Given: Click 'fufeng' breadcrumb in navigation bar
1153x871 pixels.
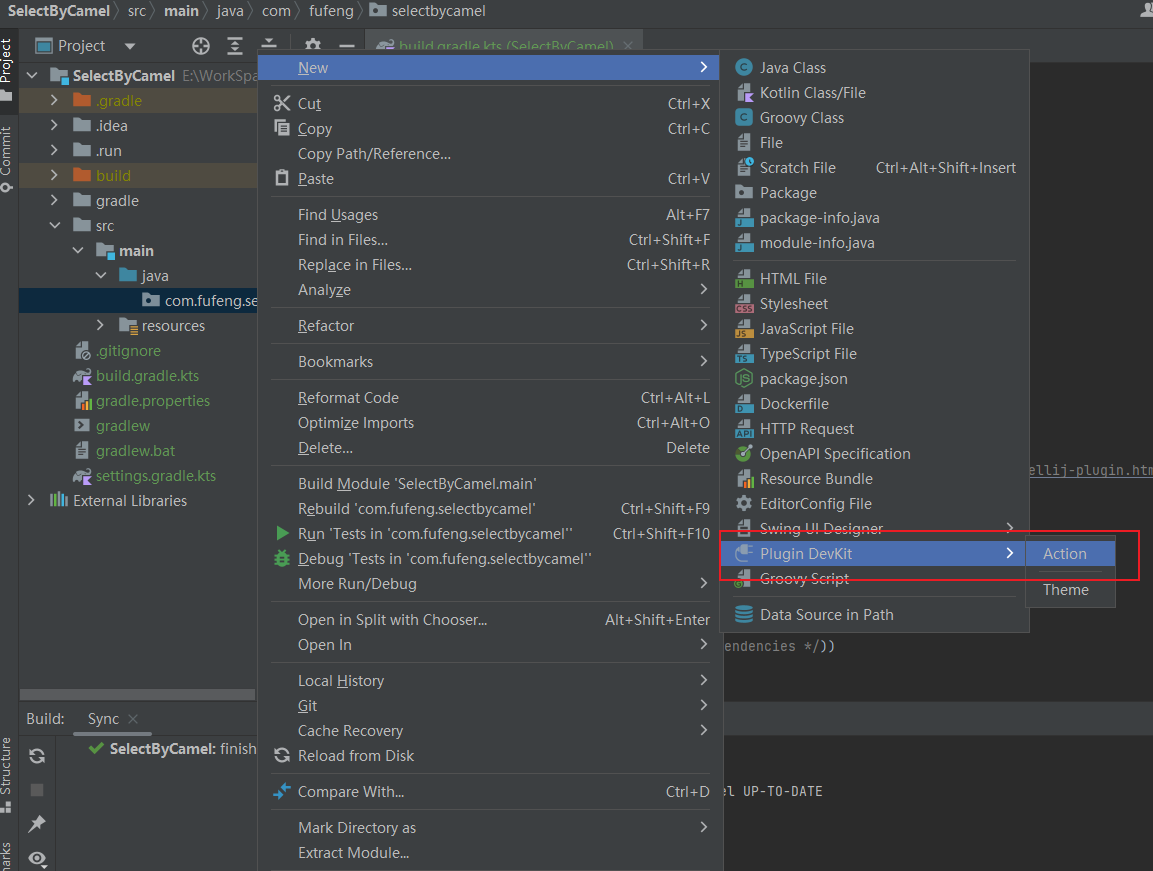Looking at the screenshot, I should click(x=331, y=11).
